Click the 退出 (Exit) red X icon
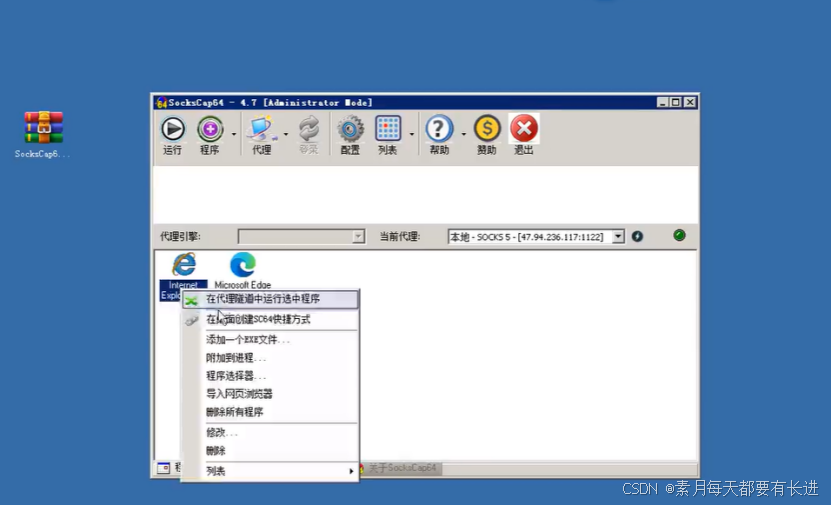Image resolution: width=831 pixels, height=505 pixels. click(x=524, y=129)
